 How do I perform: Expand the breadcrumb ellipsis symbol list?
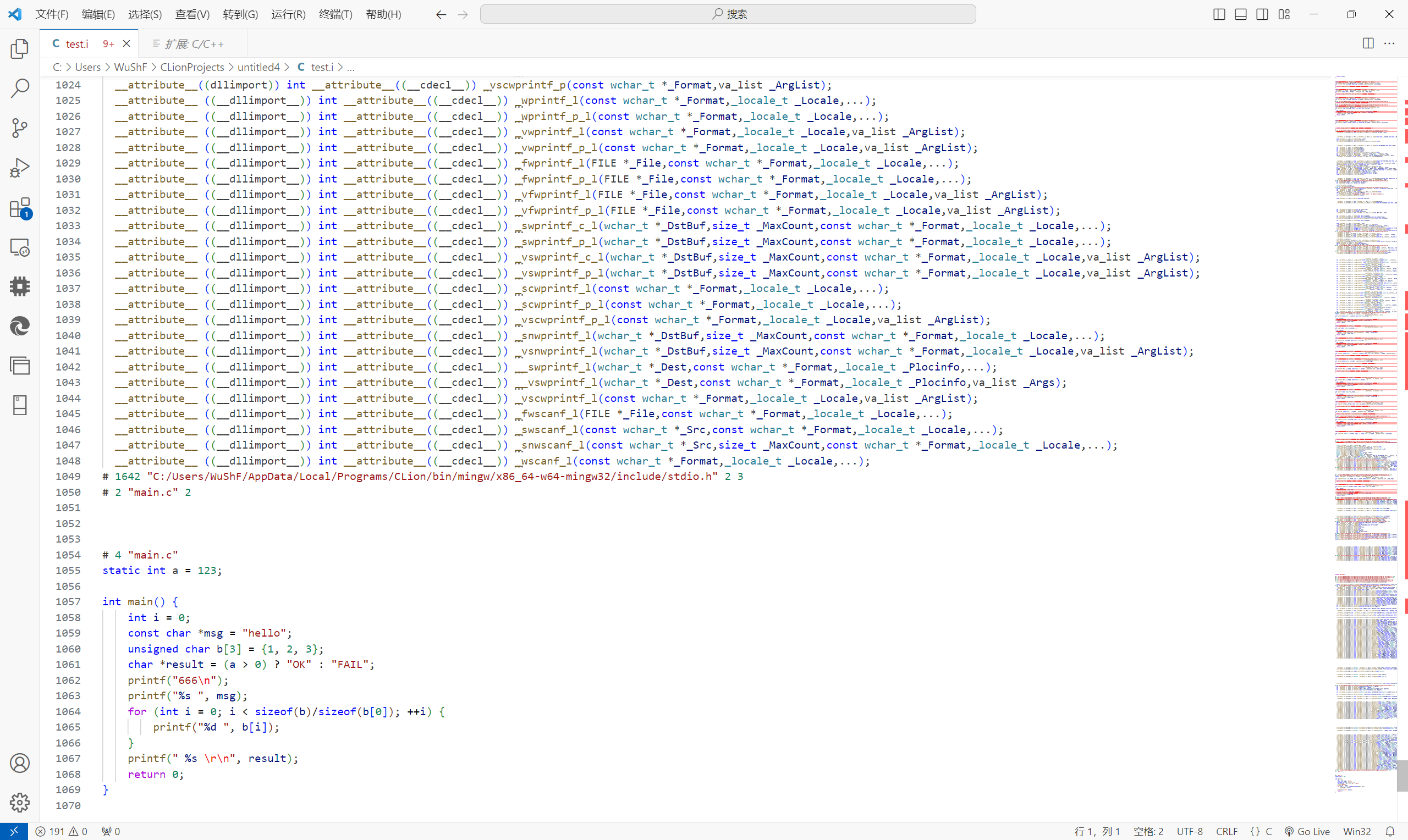(x=351, y=68)
